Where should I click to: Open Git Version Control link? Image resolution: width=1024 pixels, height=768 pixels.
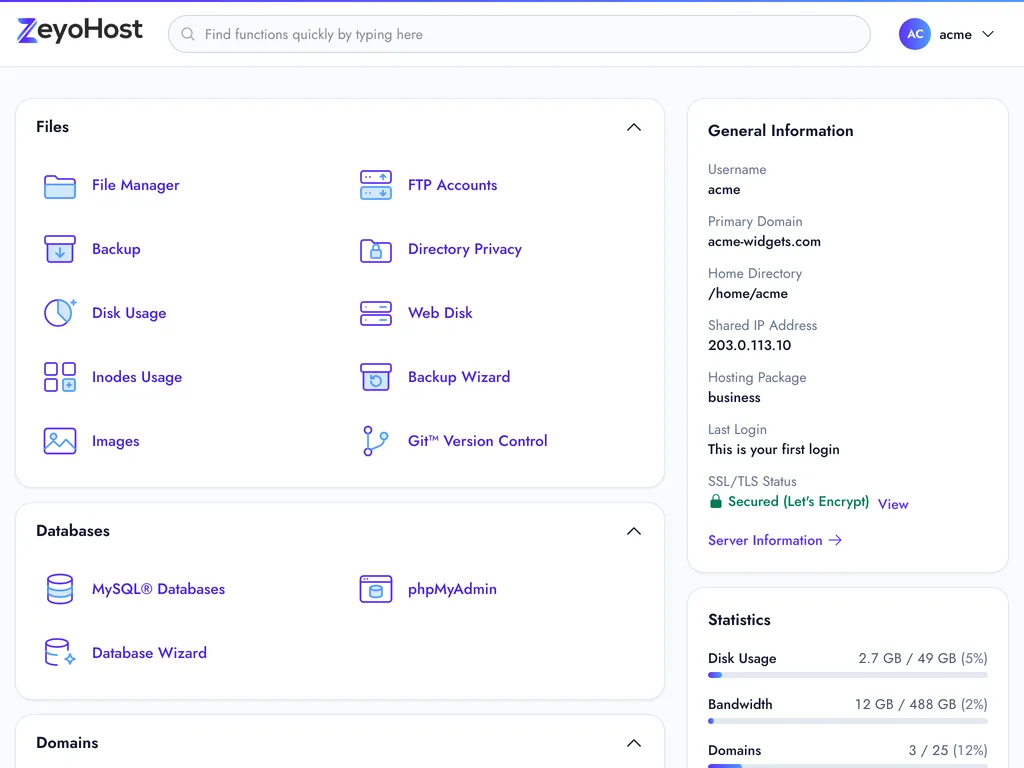pos(477,441)
